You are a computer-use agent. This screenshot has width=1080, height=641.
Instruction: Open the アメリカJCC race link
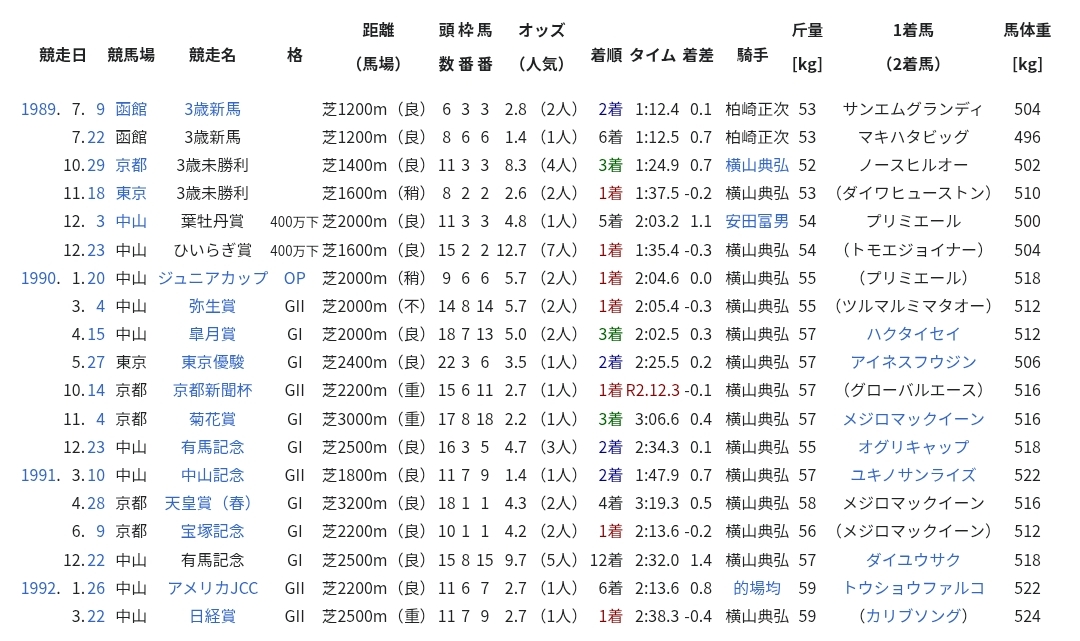pyautogui.click(x=212, y=588)
